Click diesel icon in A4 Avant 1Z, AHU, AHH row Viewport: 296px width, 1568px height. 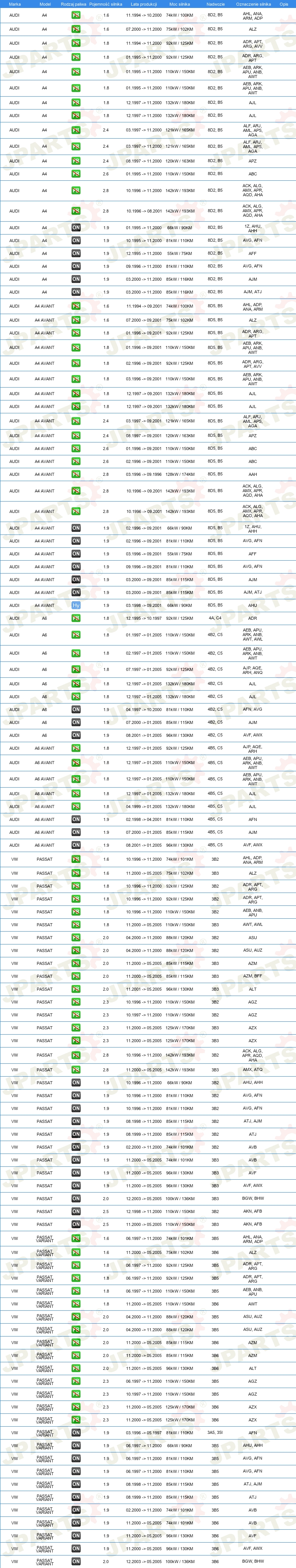click(x=76, y=528)
